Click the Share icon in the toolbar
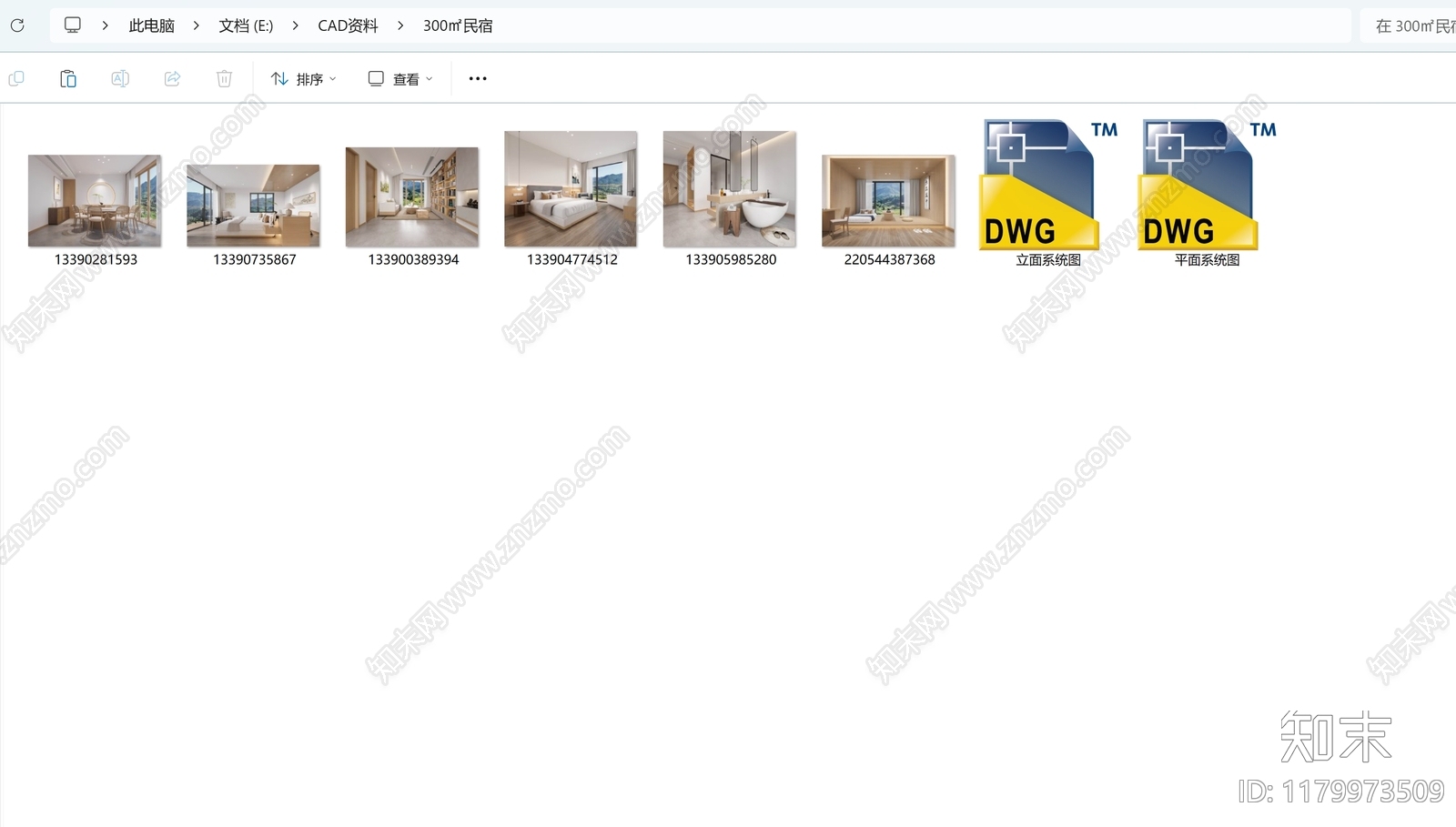This screenshot has height=827, width=1456. tap(172, 79)
